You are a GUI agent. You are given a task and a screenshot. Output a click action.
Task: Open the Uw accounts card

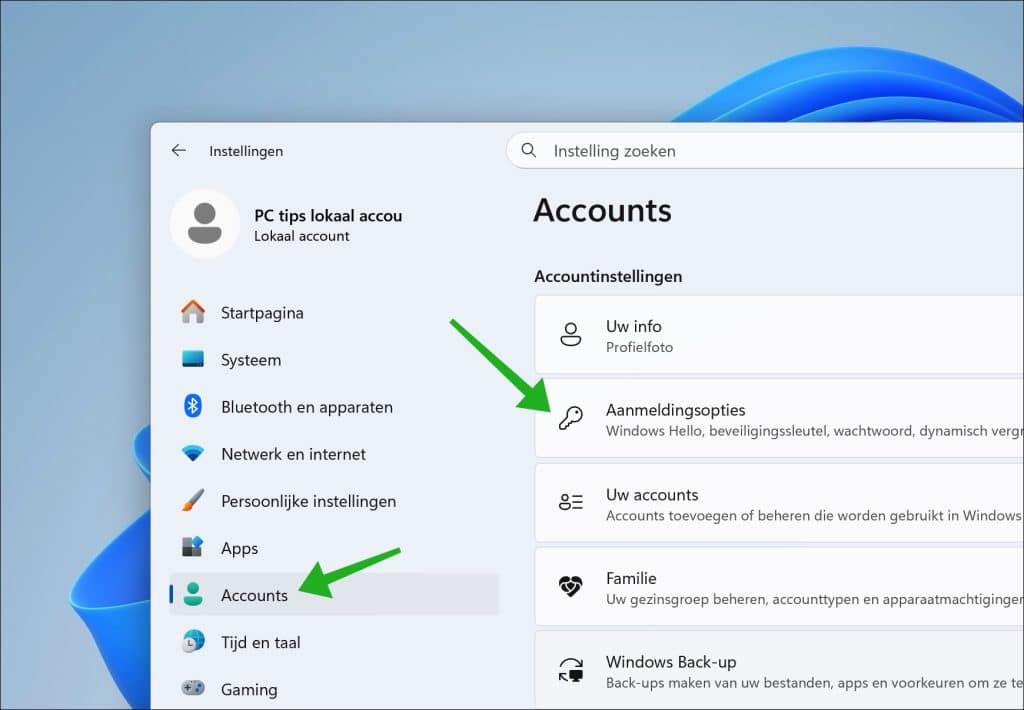click(779, 502)
